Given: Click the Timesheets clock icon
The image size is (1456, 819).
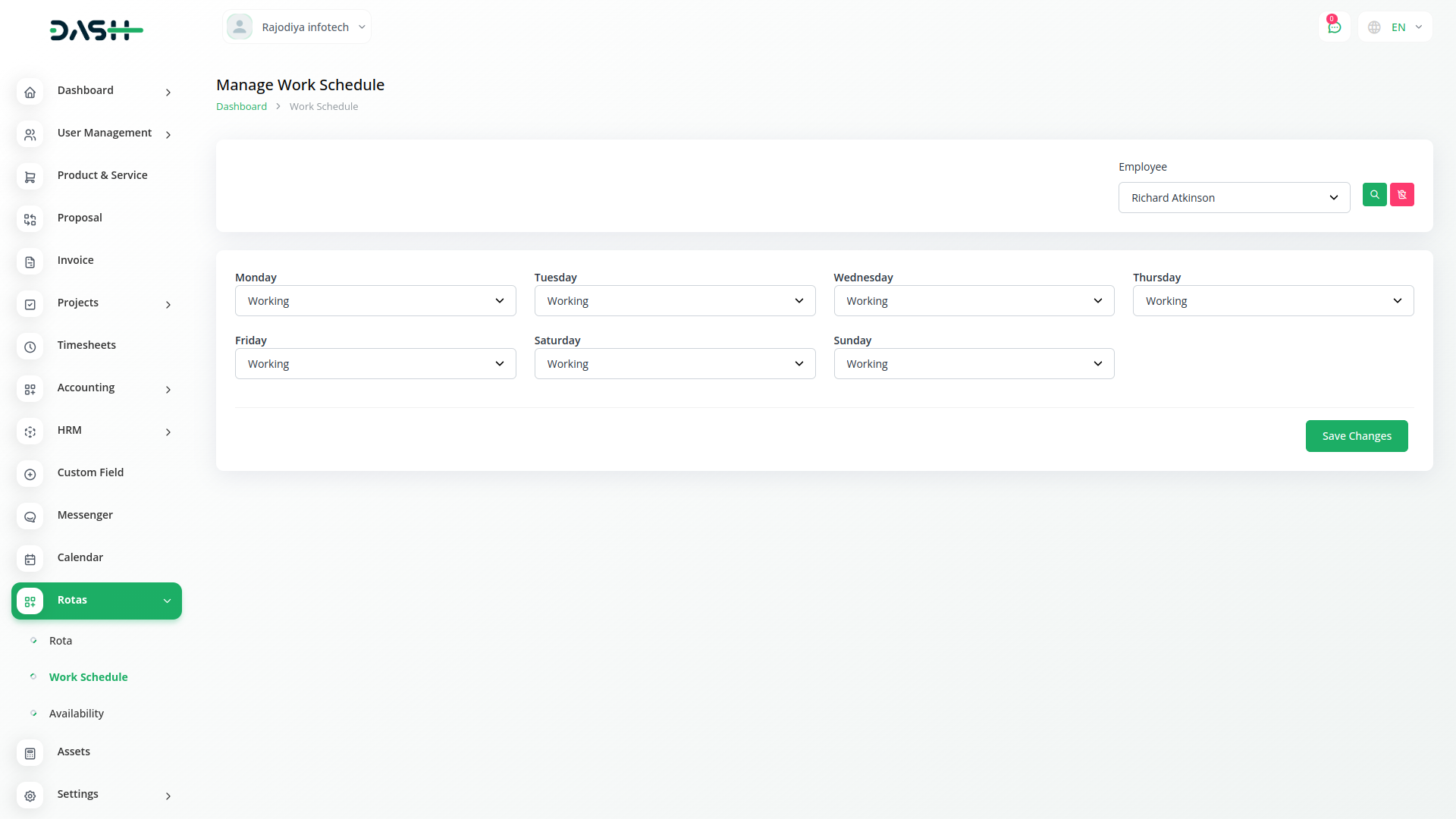Looking at the screenshot, I should click(30, 347).
